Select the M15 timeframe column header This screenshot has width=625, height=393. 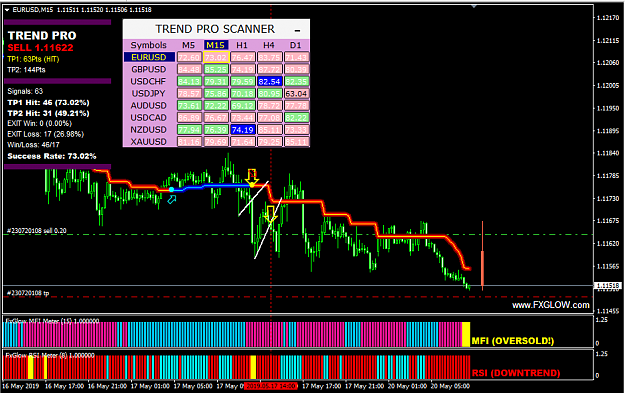[215, 45]
